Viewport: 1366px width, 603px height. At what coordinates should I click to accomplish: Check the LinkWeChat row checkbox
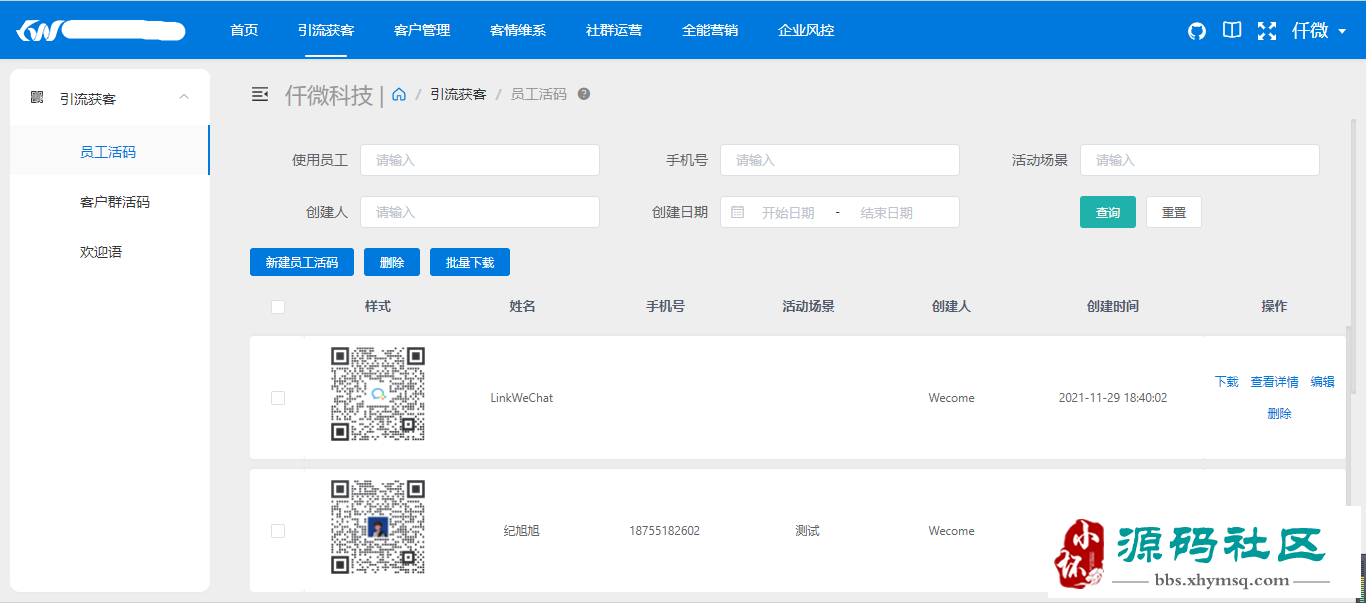click(x=278, y=398)
